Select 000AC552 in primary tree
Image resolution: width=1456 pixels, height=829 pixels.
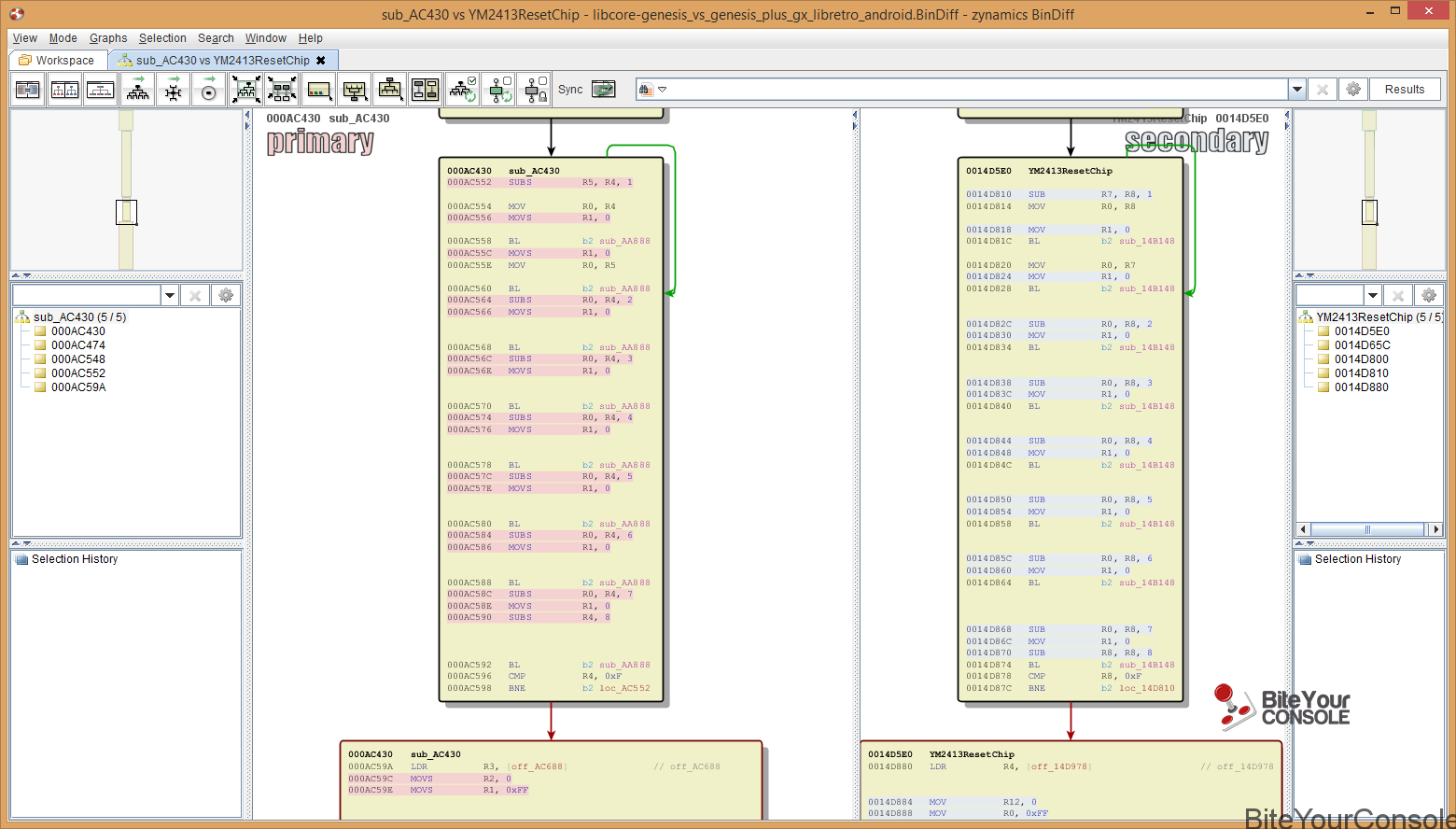point(78,373)
